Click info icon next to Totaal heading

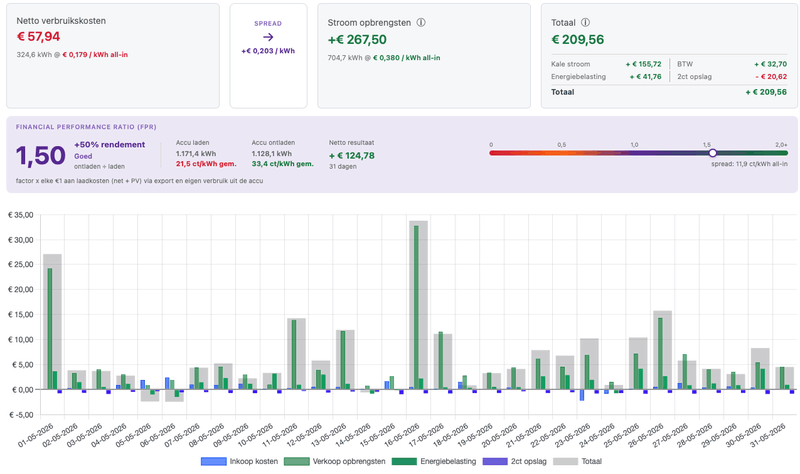[x=585, y=22]
